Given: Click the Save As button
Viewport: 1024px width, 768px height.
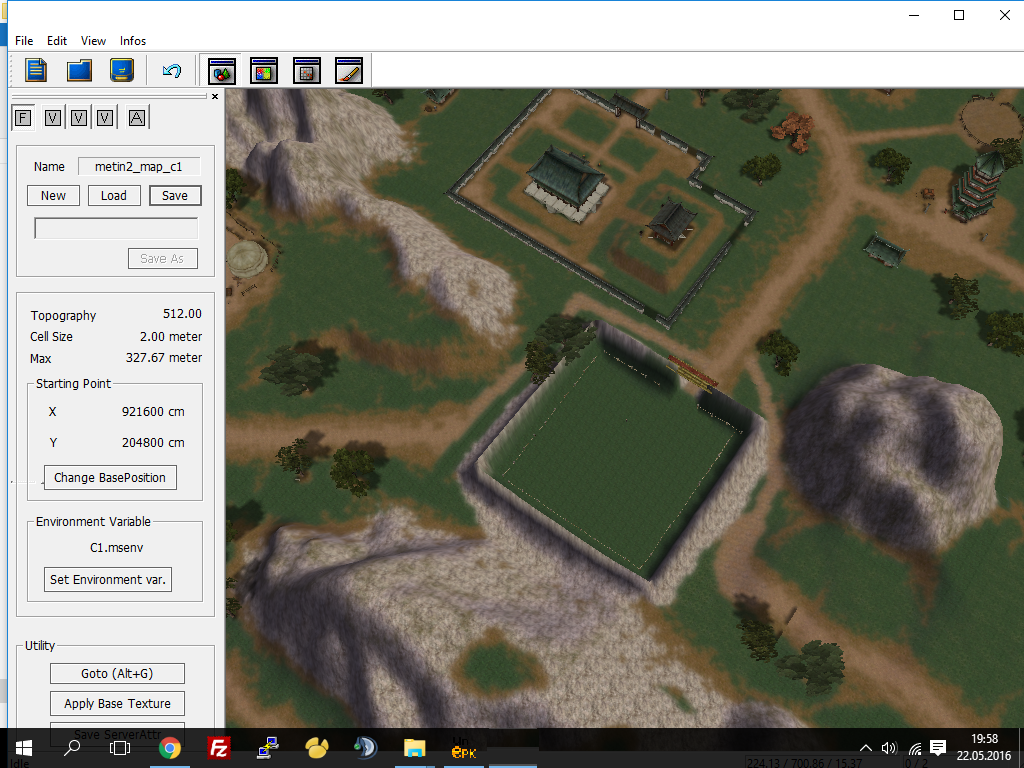Looking at the screenshot, I should pyautogui.click(x=163, y=259).
